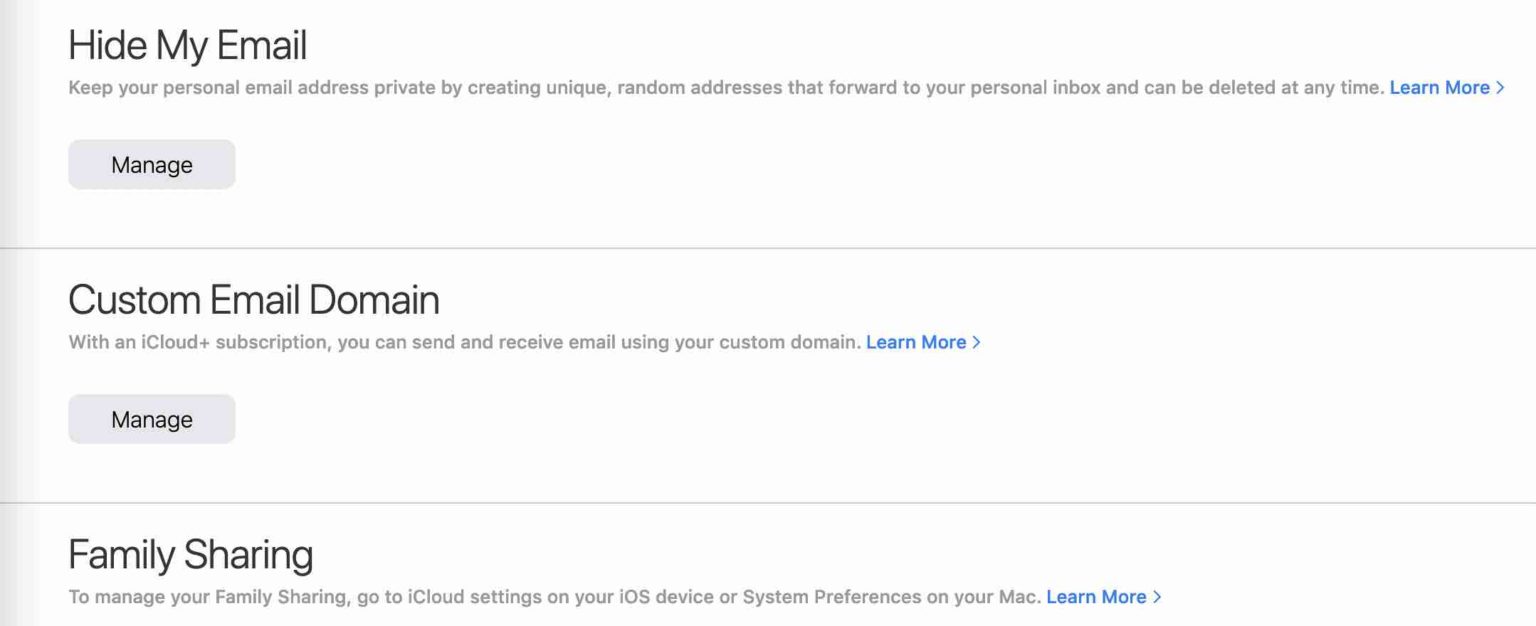Select the Hide My Email section heading

tap(187, 44)
